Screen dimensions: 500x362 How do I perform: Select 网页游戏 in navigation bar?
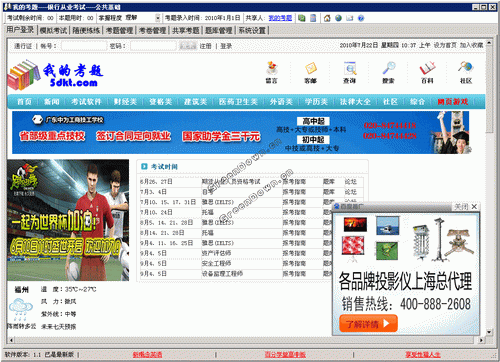pos(453,102)
